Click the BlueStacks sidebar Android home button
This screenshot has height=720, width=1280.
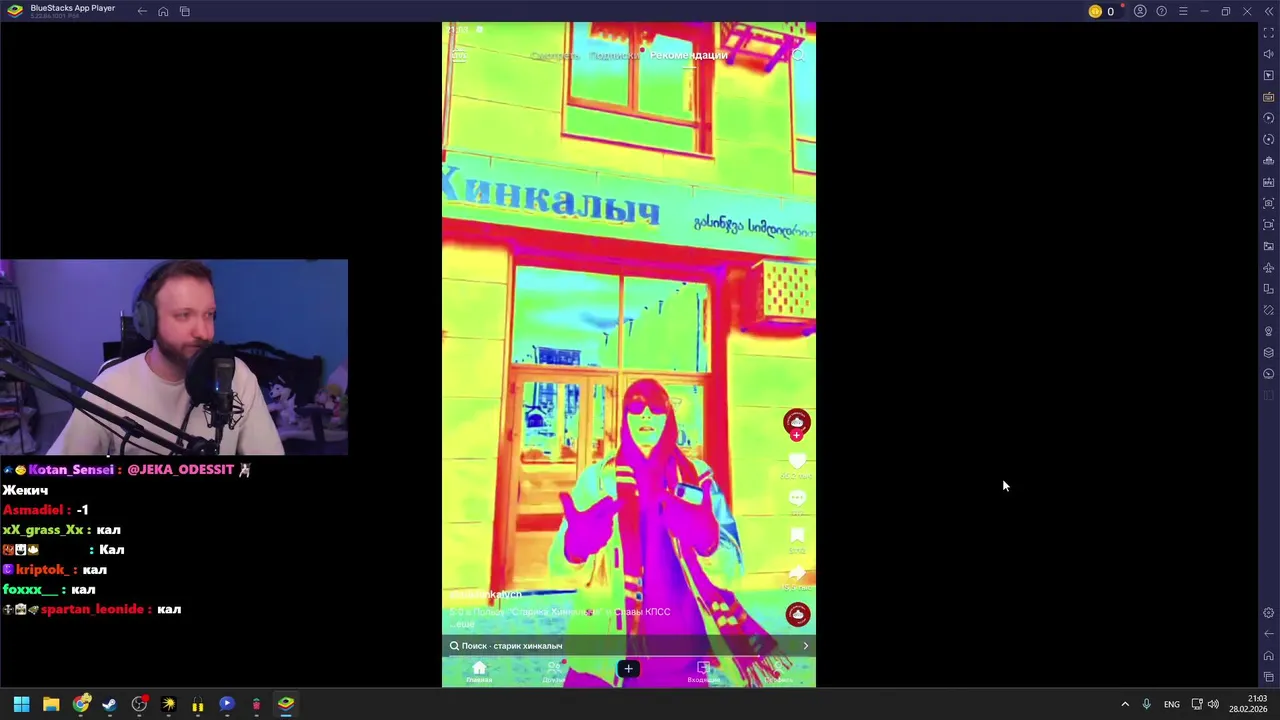pos(1269,656)
